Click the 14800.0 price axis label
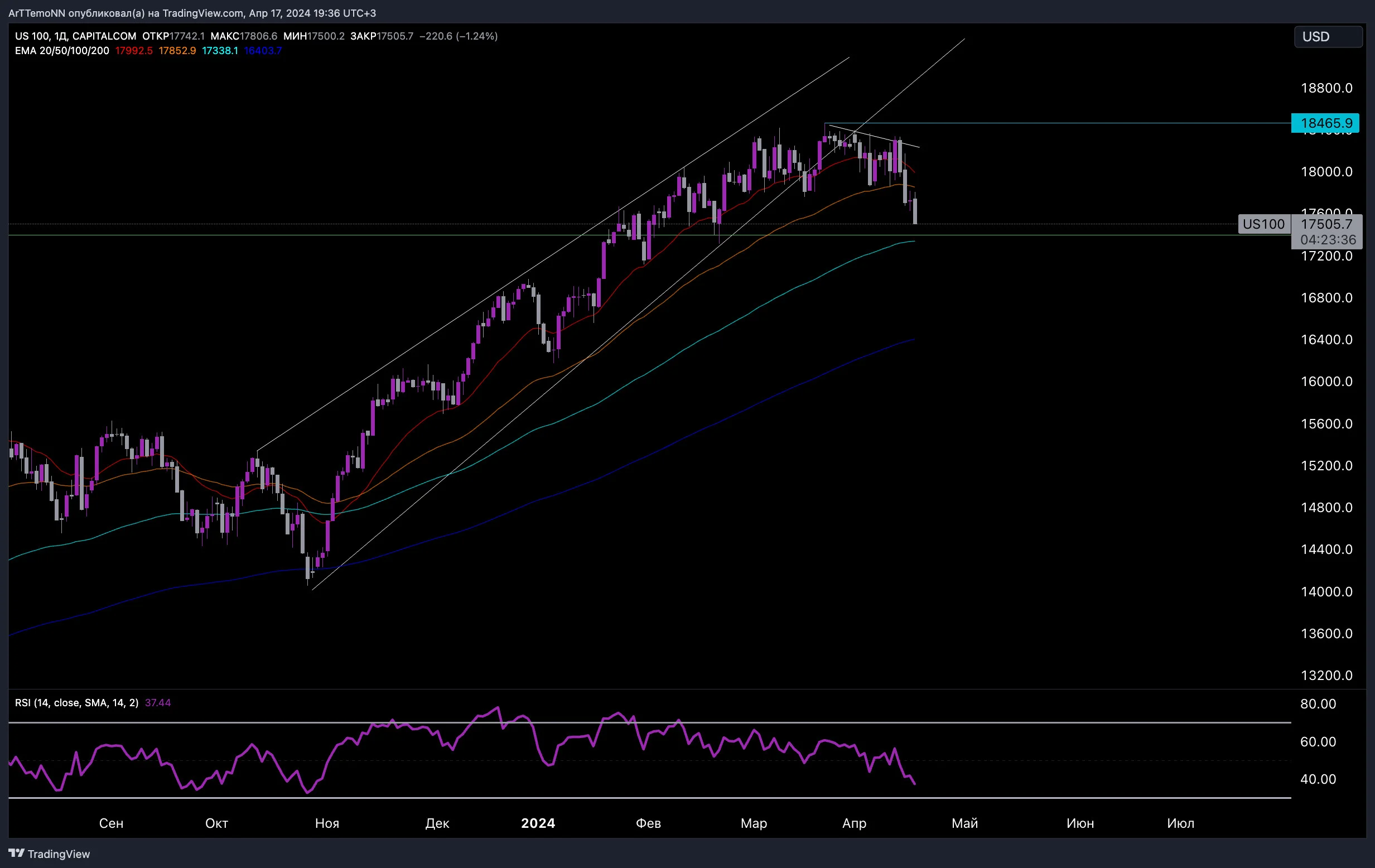Screen dimensions: 1375x868 click(1326, 508)
